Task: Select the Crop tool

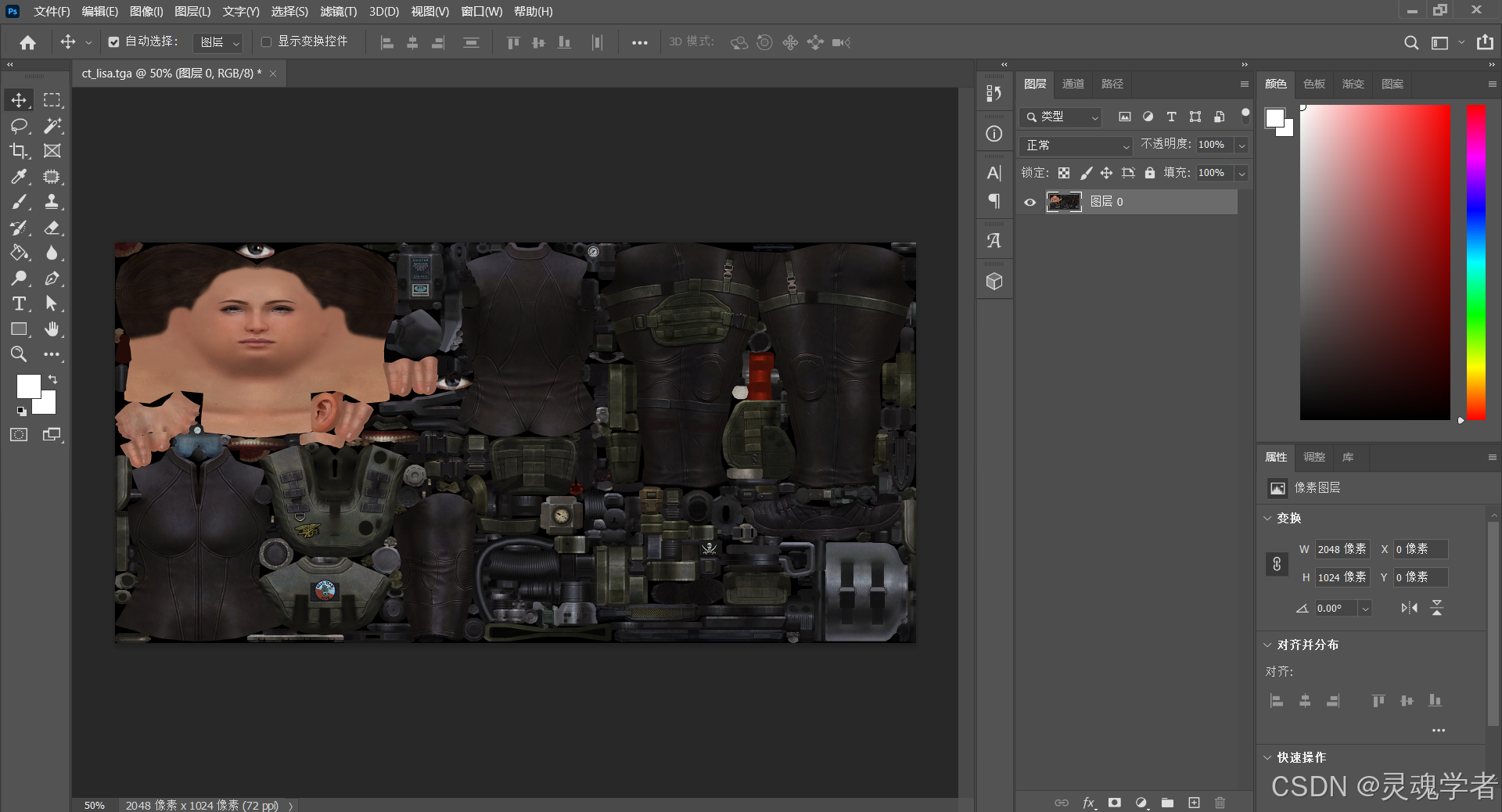Action: coord(19,151)
